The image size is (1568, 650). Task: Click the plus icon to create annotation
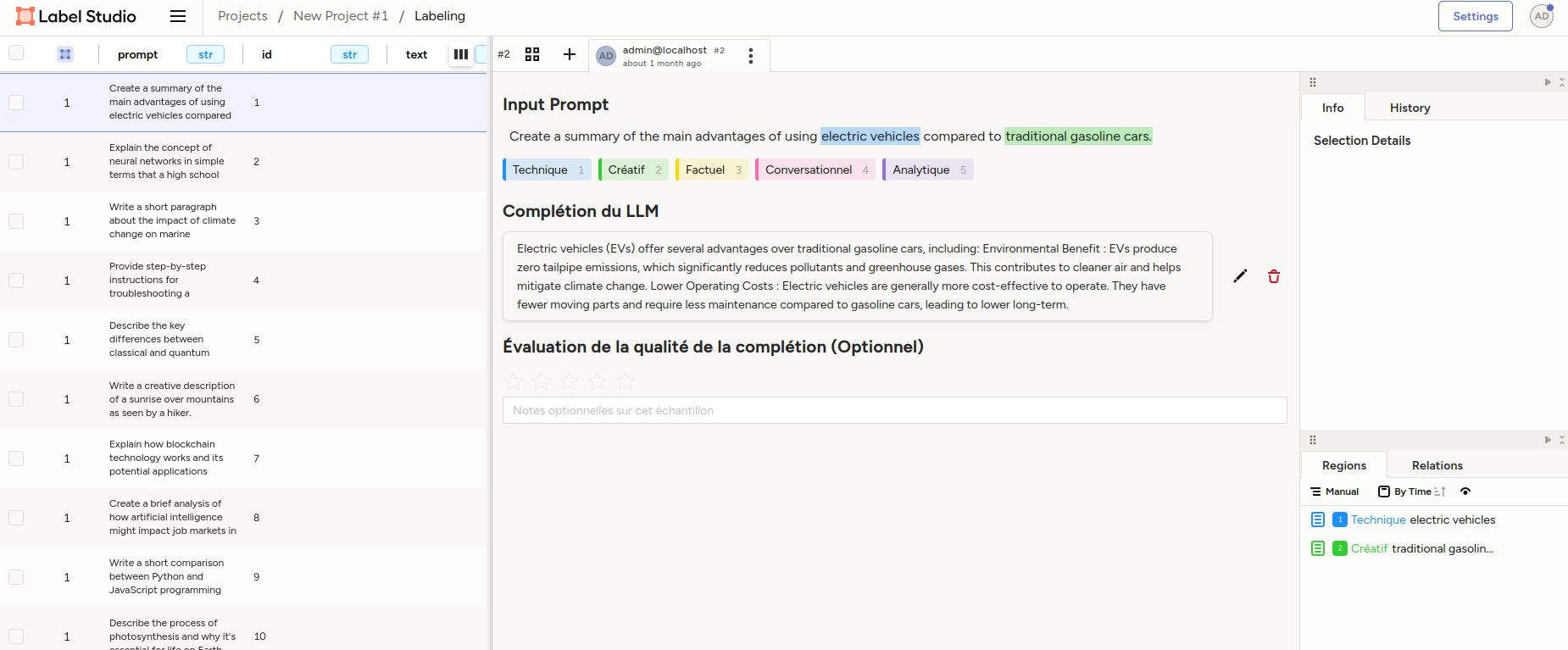(x=570, y=54)
